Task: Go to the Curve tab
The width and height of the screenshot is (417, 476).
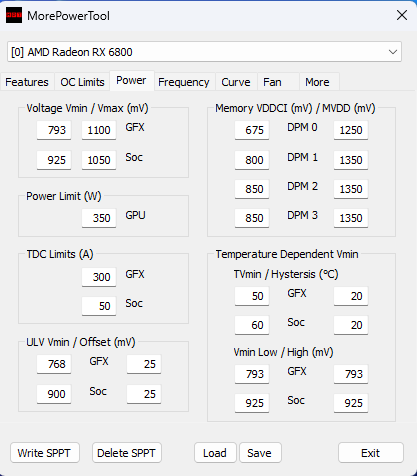Action: (x=236, y=82)
